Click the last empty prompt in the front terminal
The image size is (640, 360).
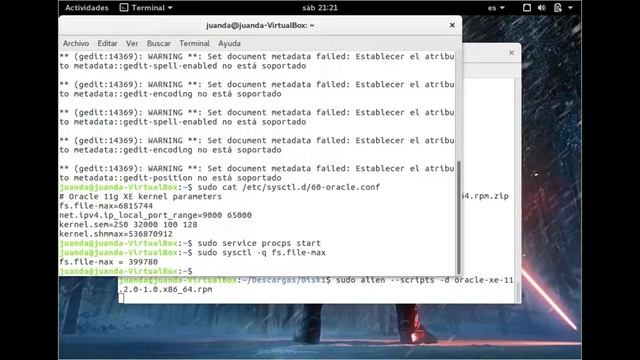126,271
